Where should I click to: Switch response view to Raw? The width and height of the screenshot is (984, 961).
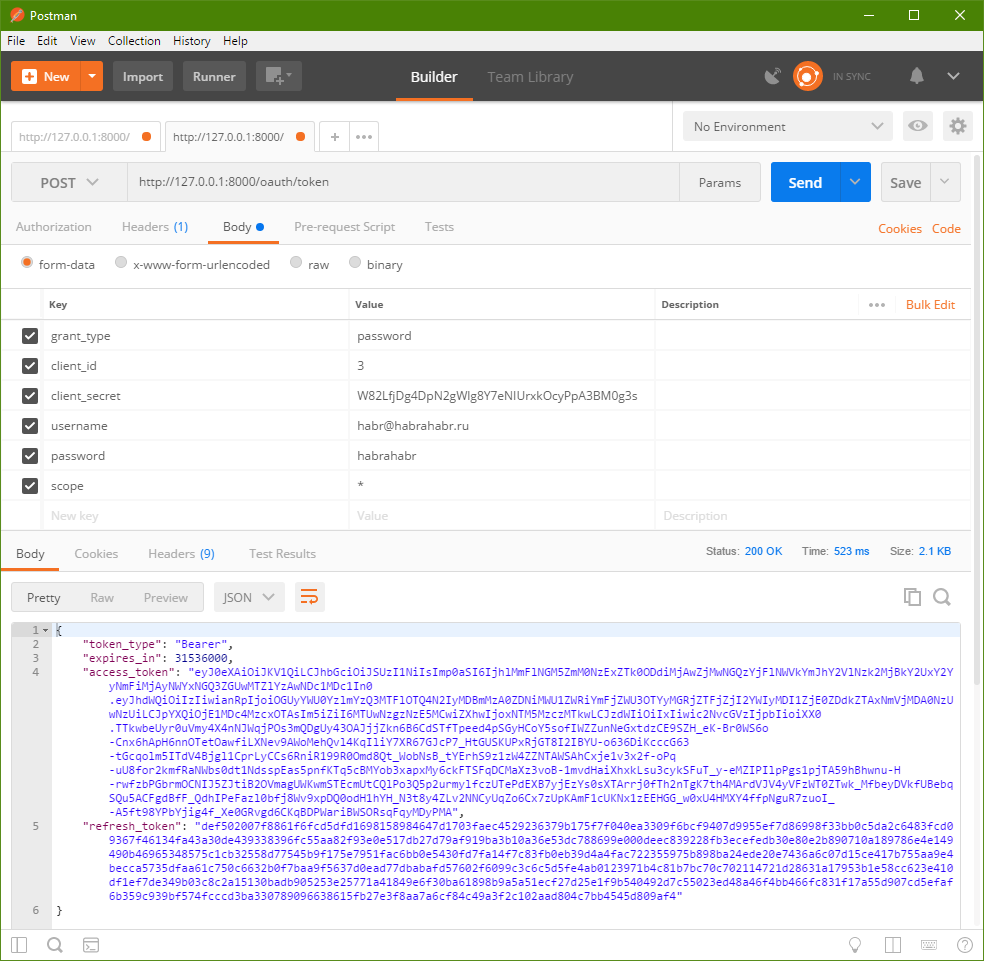click(102, 598)
